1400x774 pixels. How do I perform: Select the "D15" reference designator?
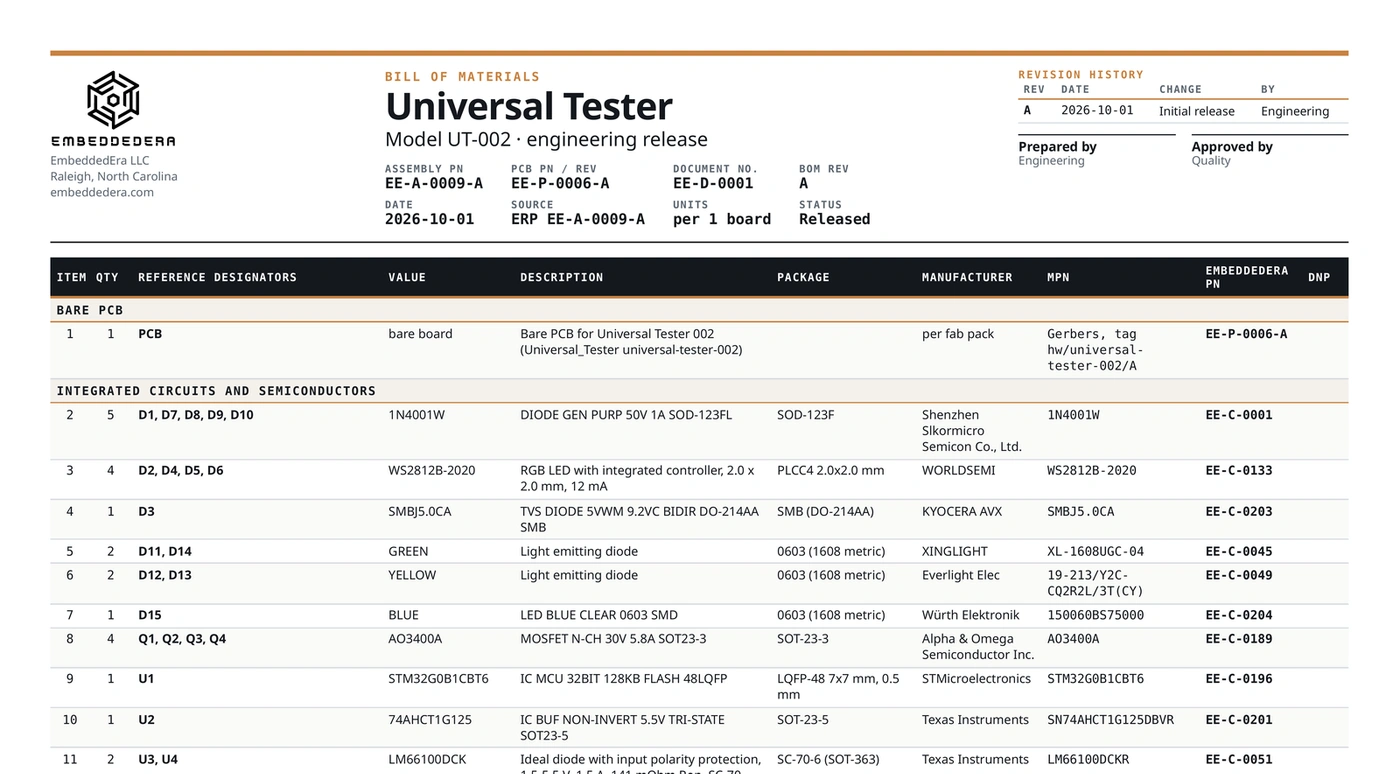coord(150,615)
